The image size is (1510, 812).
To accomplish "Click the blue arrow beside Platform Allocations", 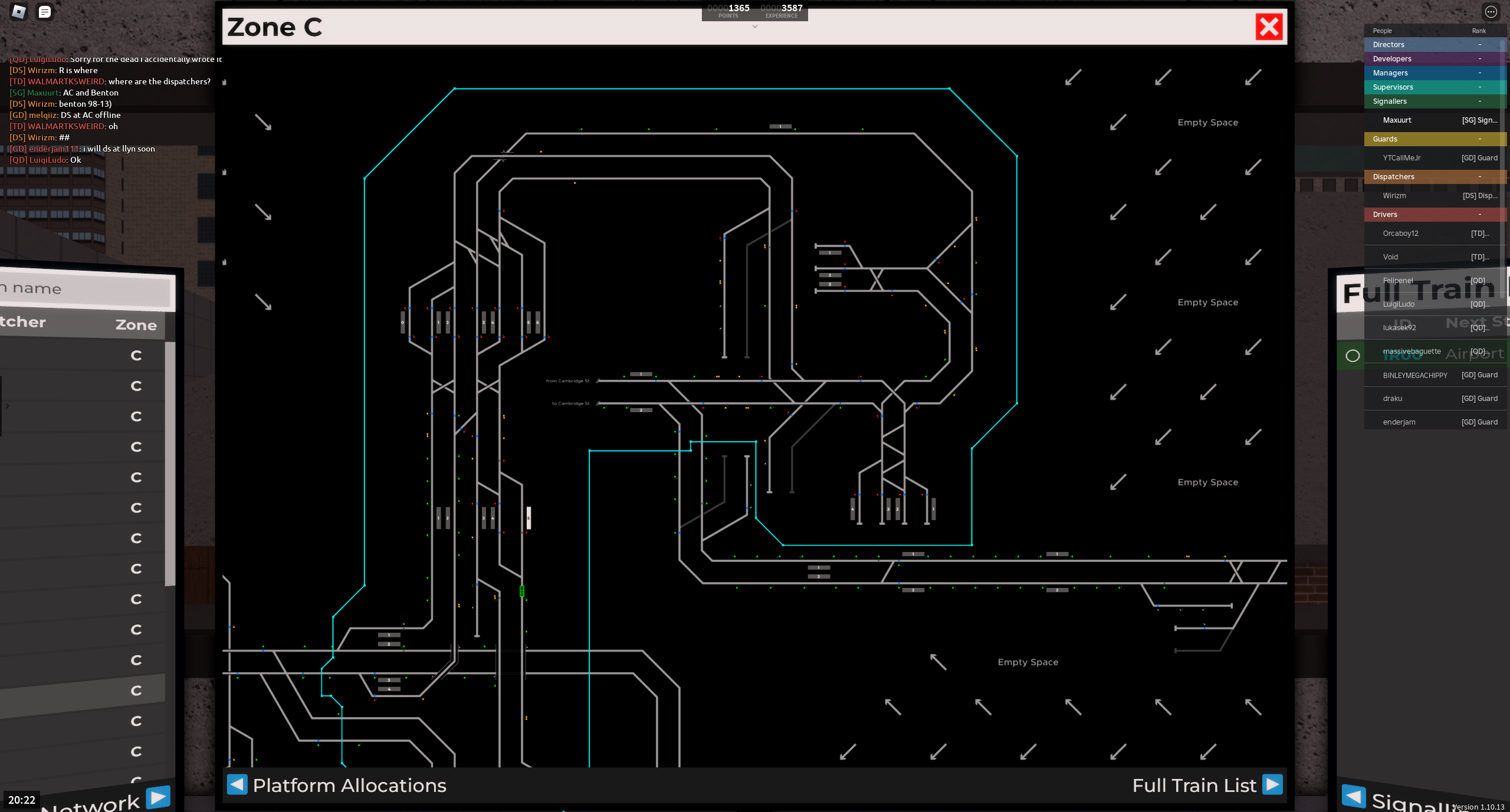I will tap(237, 784).
